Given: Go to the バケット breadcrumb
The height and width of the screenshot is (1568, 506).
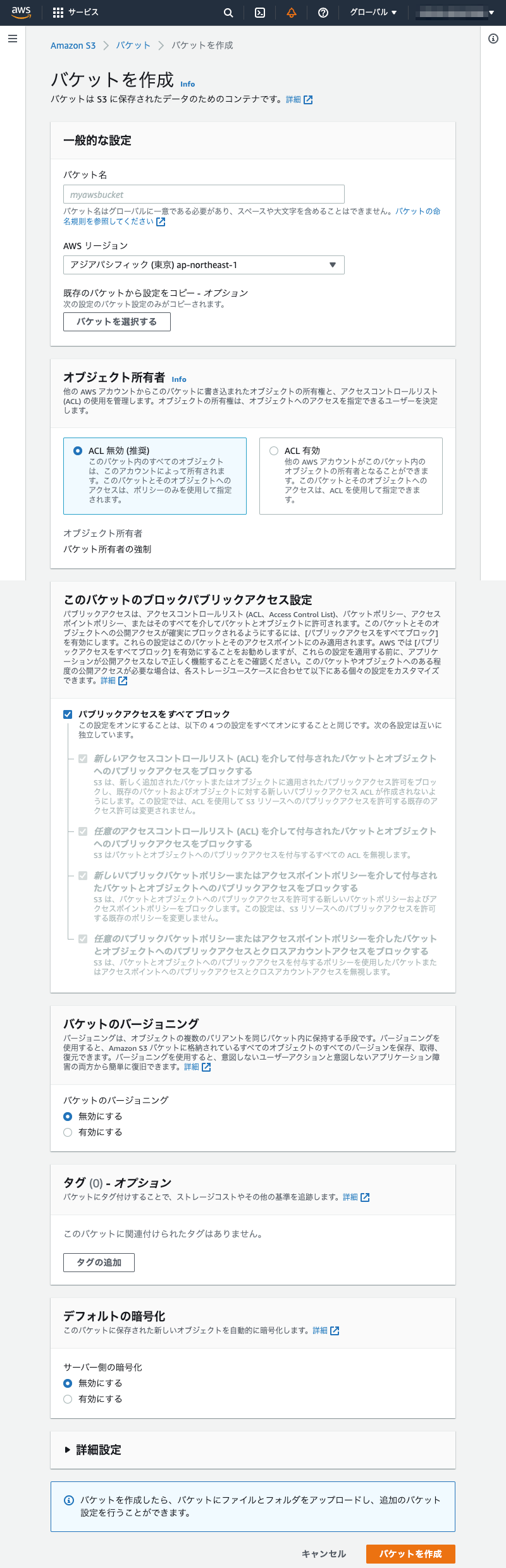Looking at the screenshot, I should coord(133,46).
